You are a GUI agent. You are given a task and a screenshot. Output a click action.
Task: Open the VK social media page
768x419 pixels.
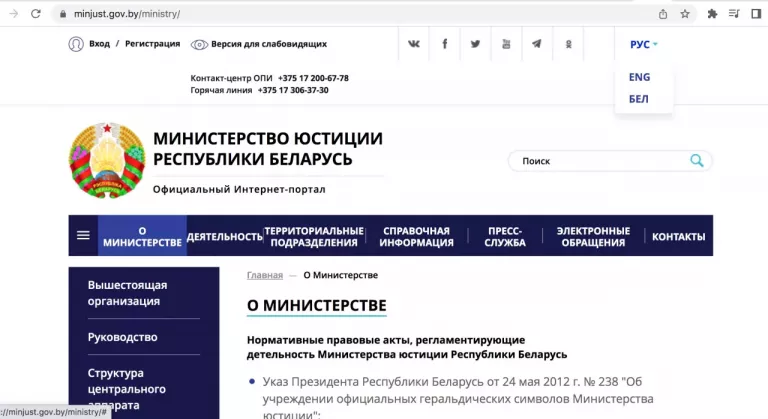(414, 44)
